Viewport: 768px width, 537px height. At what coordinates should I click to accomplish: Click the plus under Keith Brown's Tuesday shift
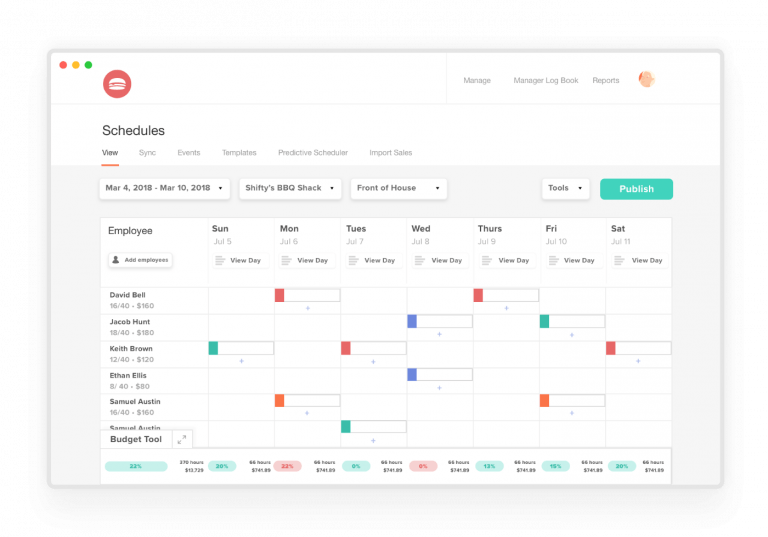(373, 362)
